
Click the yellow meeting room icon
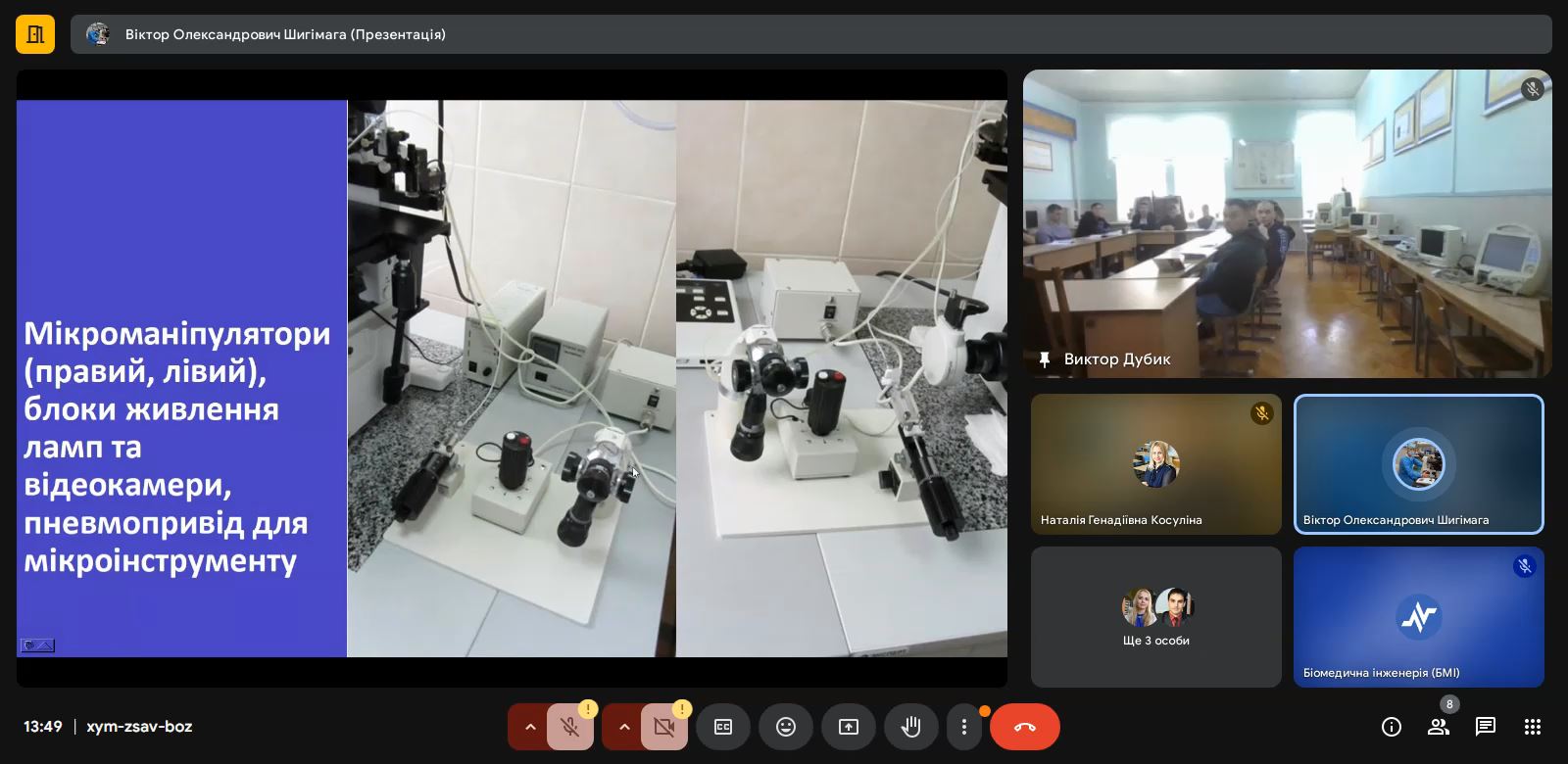click(35, 34)
